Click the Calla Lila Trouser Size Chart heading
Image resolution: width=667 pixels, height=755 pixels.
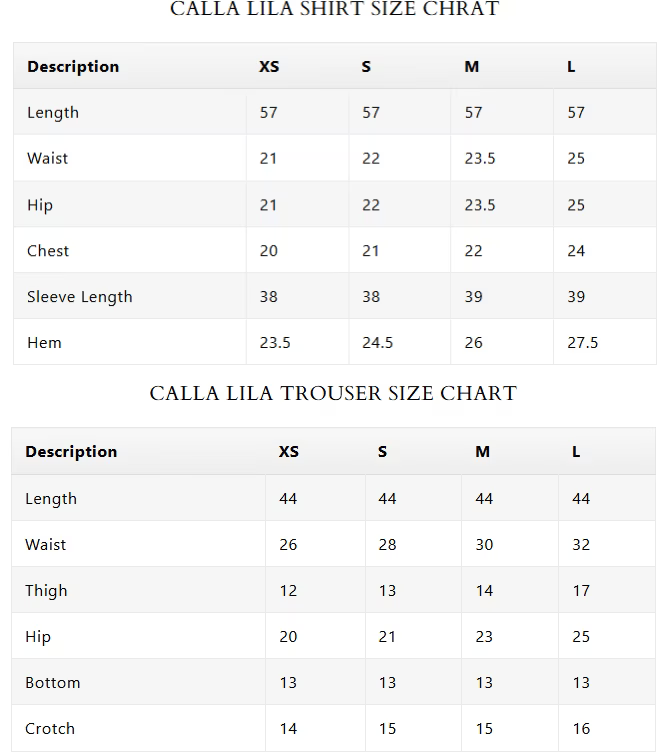333,393
